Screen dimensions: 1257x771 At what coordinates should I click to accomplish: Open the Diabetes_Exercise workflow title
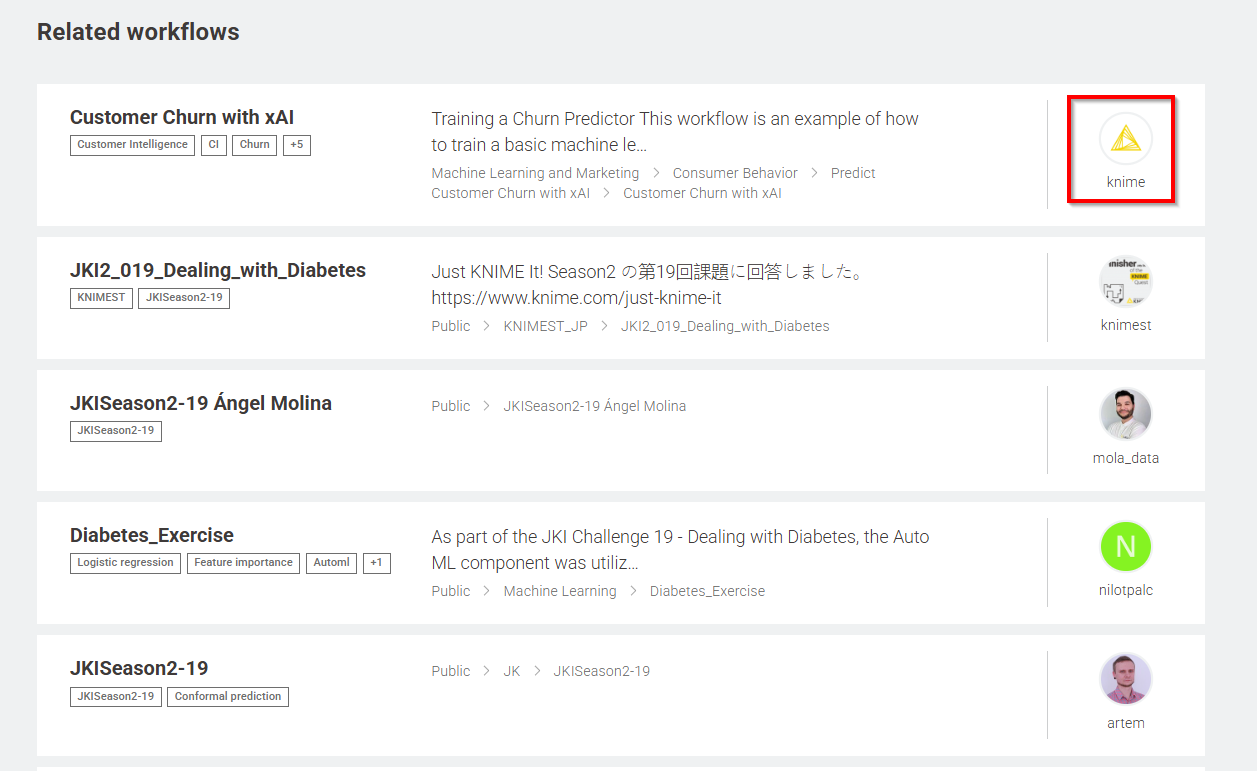click(152, 535)
